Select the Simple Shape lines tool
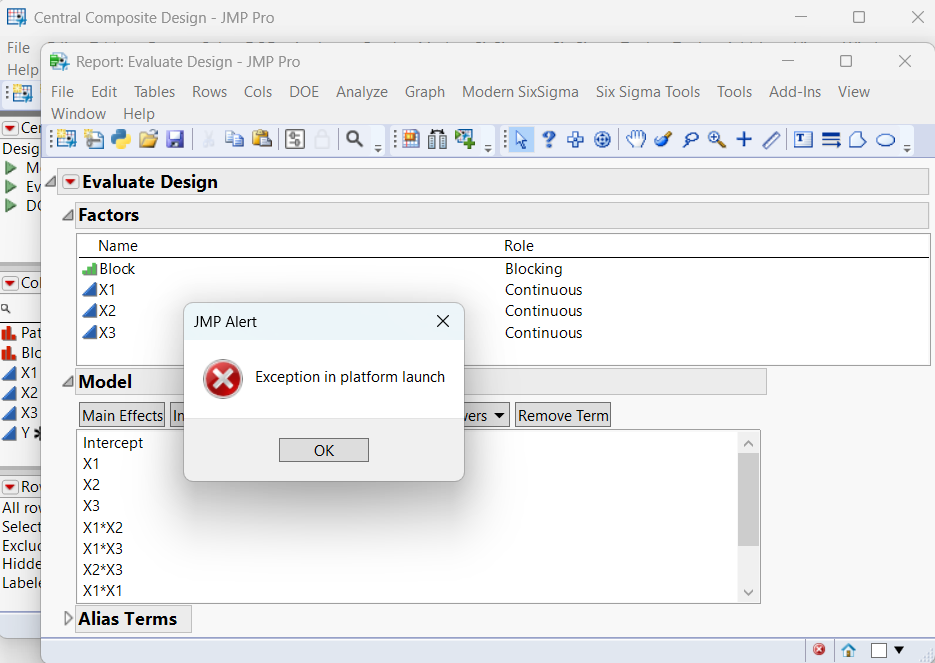This screenshot has height=663, width=935. click(x=831, y=140)
